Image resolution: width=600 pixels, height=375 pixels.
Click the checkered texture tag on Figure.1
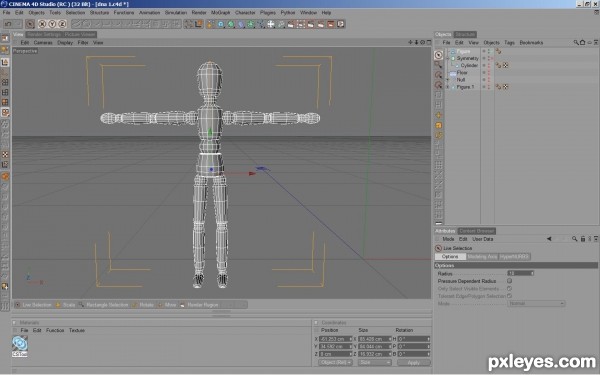[x=505, y=87]
